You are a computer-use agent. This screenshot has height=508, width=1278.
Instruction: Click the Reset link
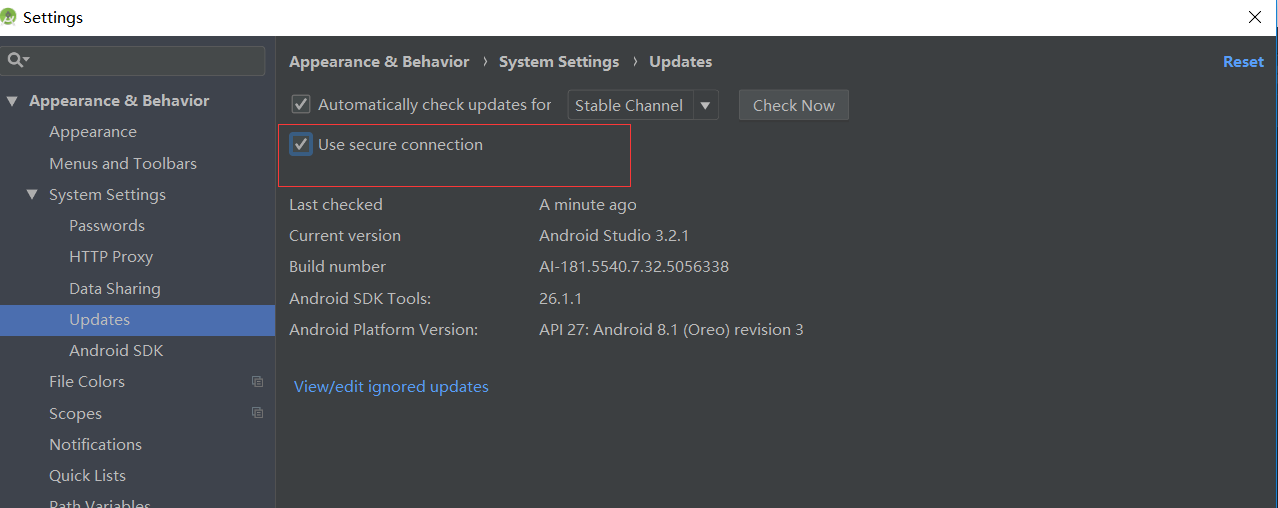1243,62
